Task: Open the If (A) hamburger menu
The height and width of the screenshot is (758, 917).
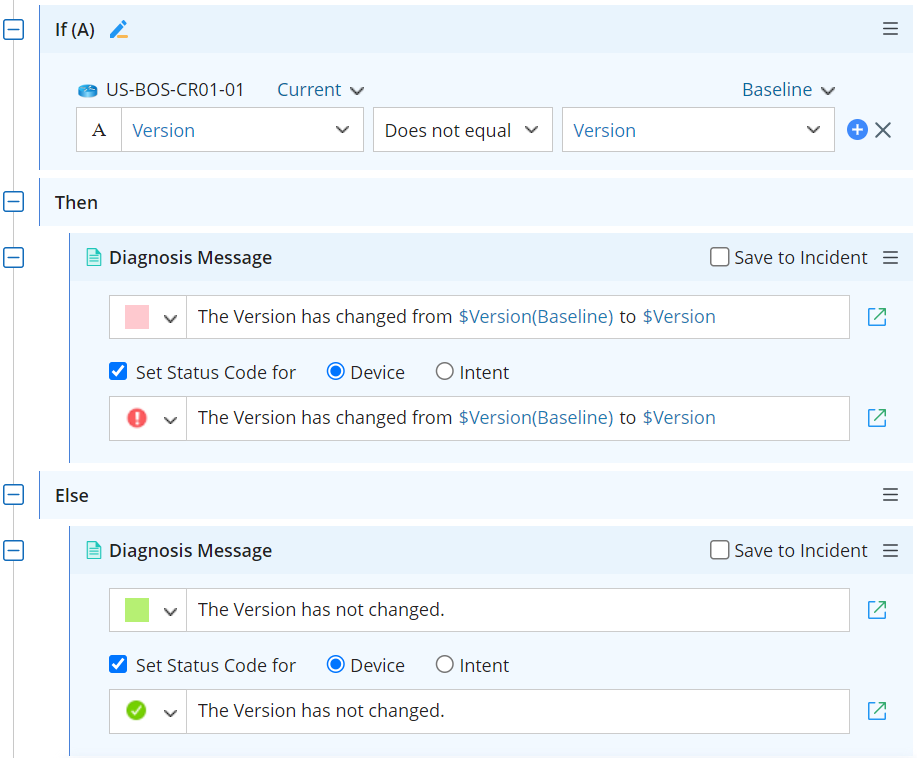Action: (x=890, y=29)
